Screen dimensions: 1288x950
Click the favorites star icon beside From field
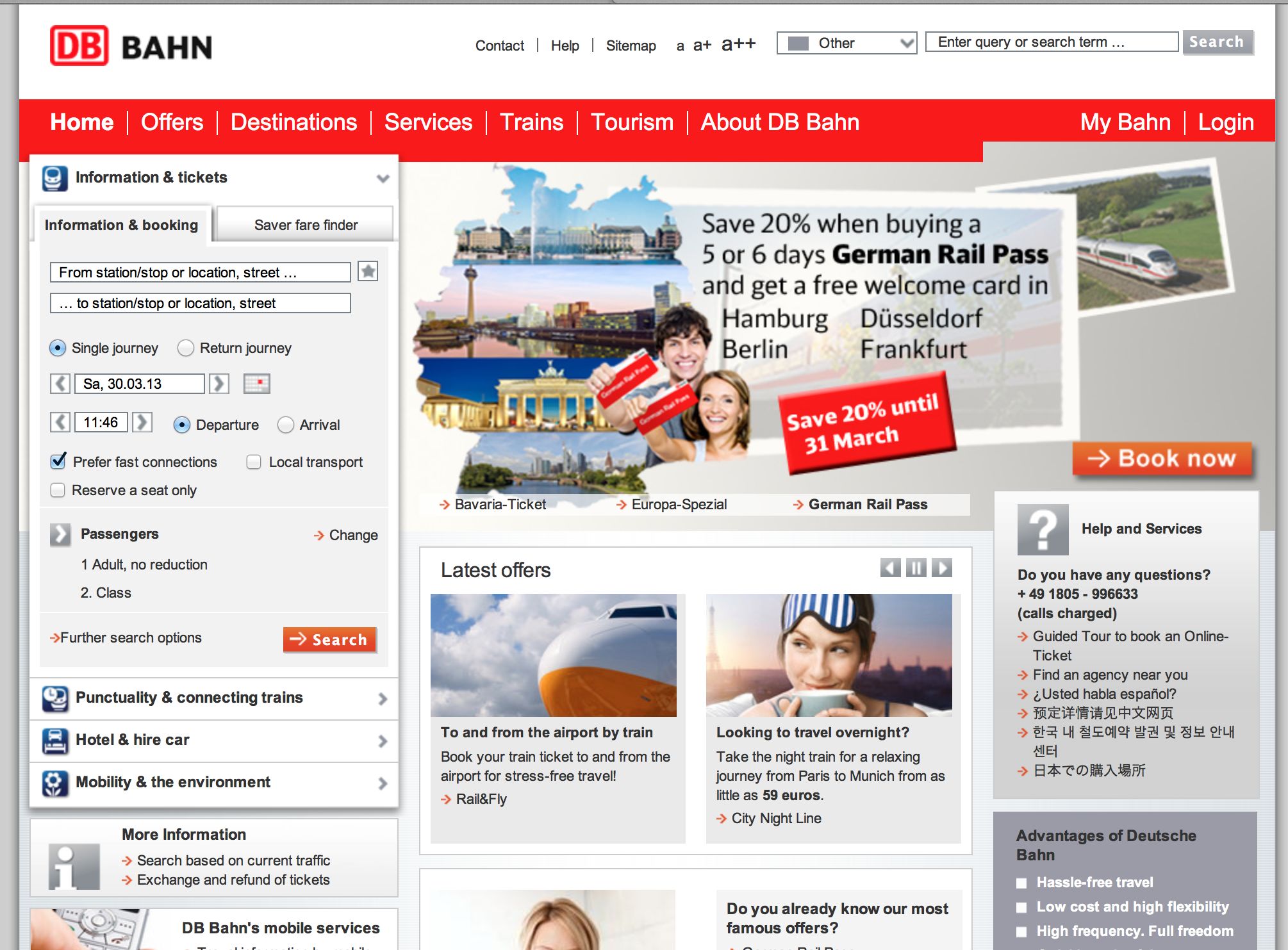point(368,272)
